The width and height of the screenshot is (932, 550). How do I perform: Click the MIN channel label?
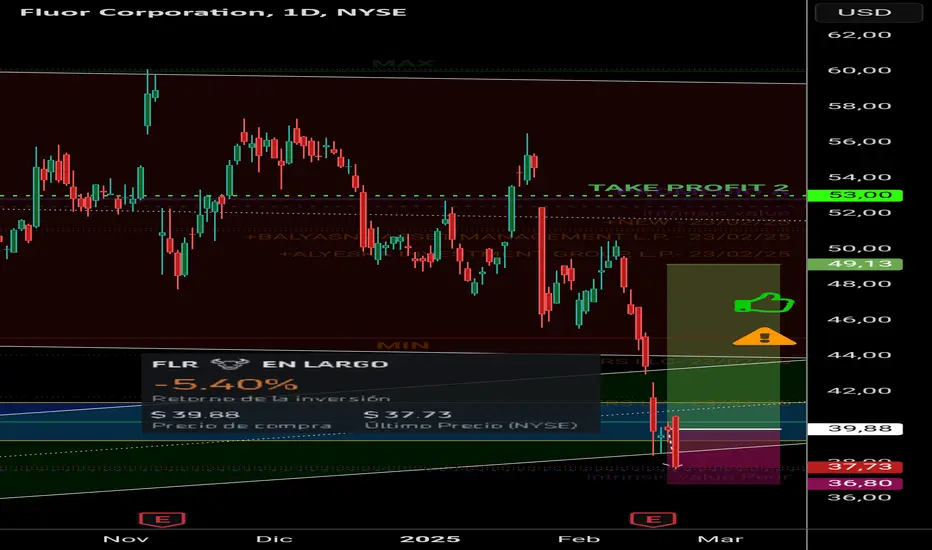[403, 345]
